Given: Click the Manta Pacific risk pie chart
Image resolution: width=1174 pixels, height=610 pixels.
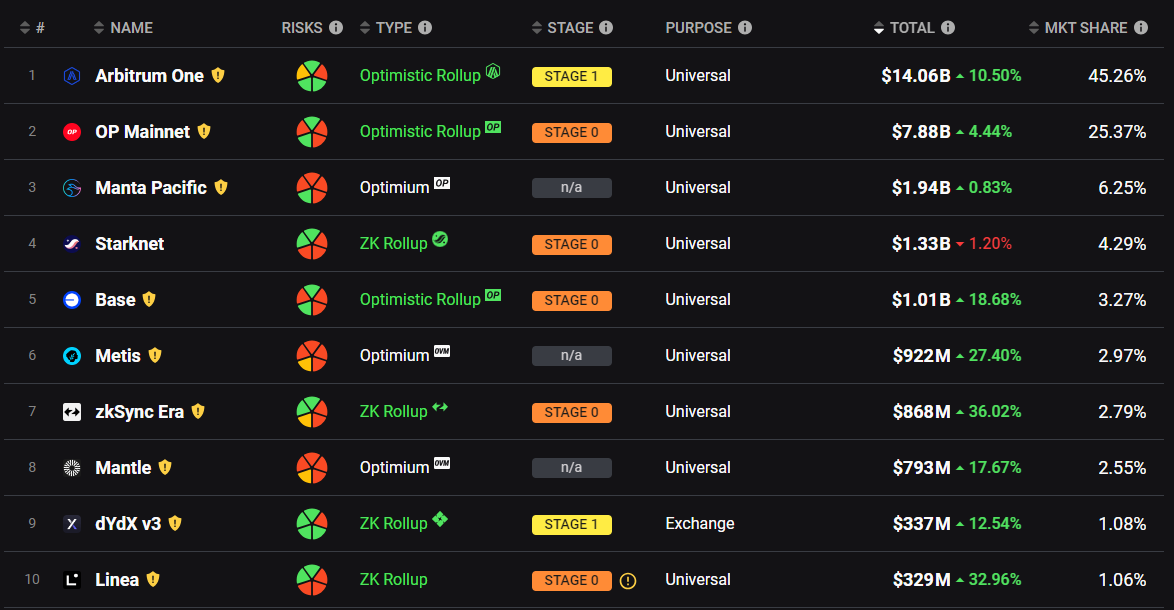Looking at the screenshot, I should [312, 188].
